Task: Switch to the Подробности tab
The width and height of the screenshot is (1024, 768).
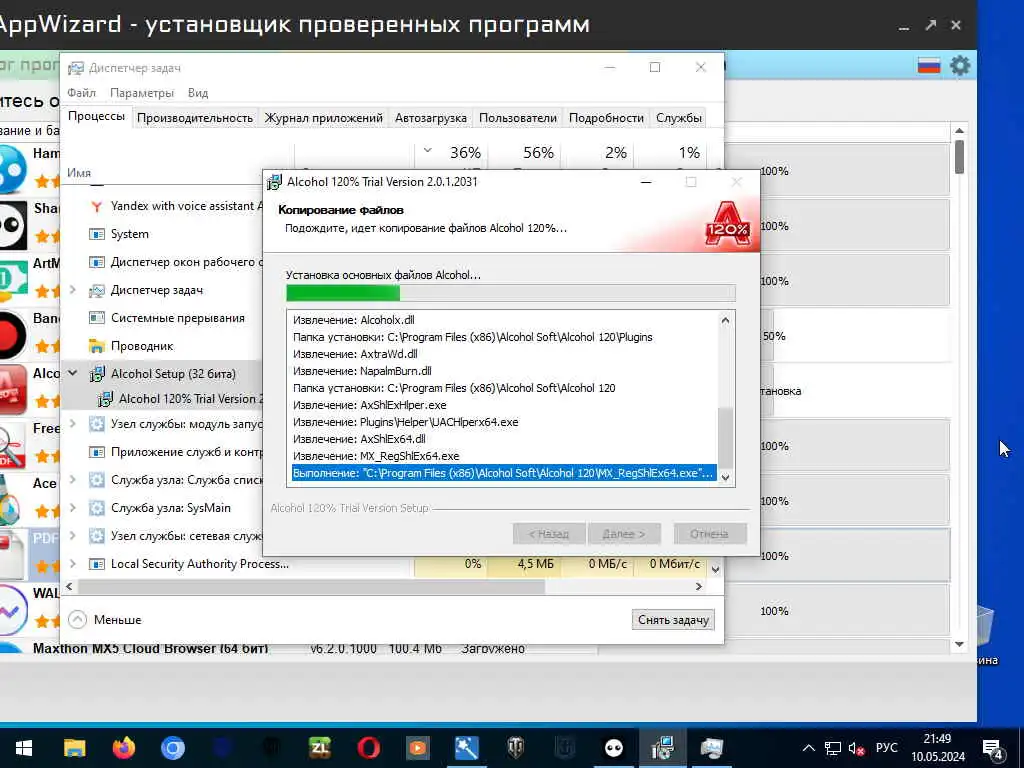Action: tap(606, 118)
